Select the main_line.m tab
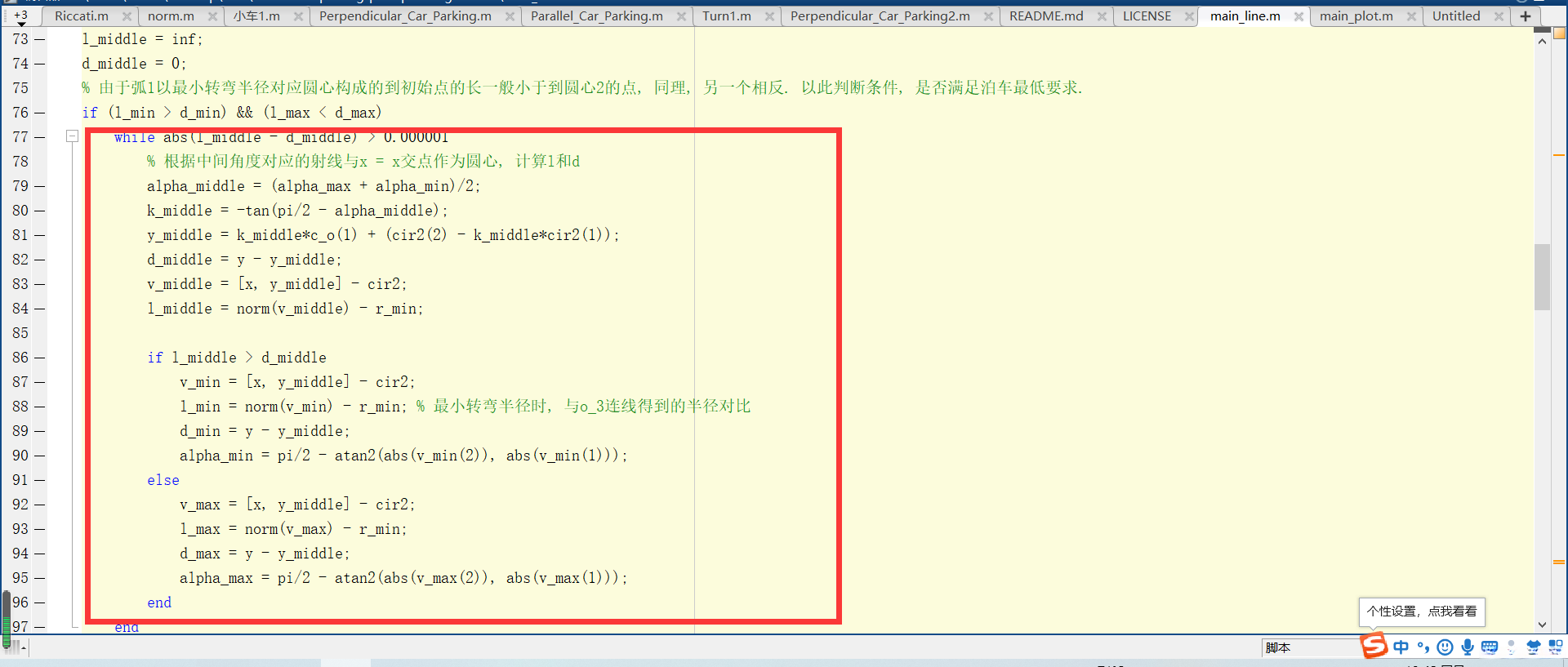This screenshot has width=1568, height=667. [1245, 16]
